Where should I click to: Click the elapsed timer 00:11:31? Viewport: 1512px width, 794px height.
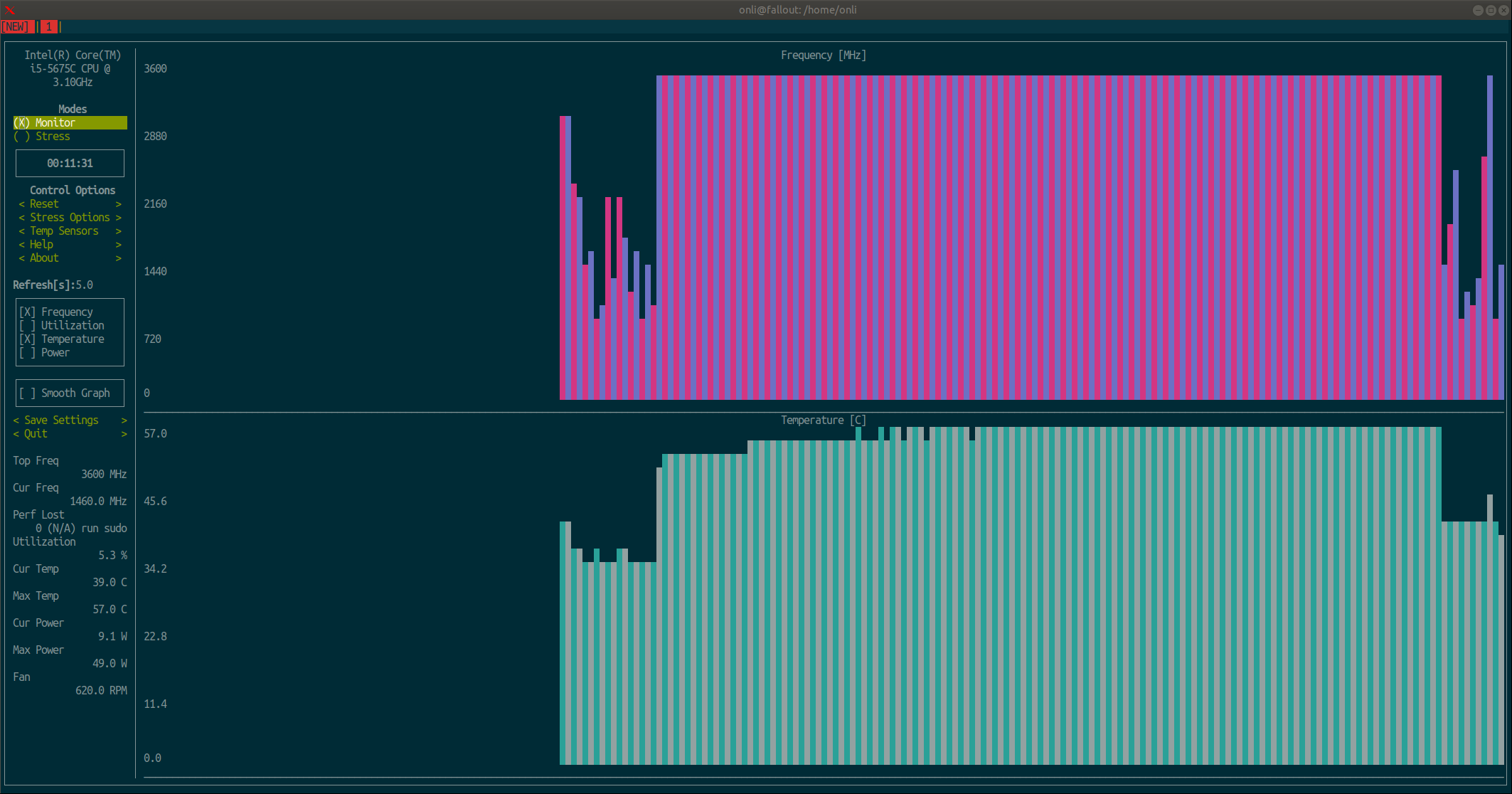click(70, 164)
